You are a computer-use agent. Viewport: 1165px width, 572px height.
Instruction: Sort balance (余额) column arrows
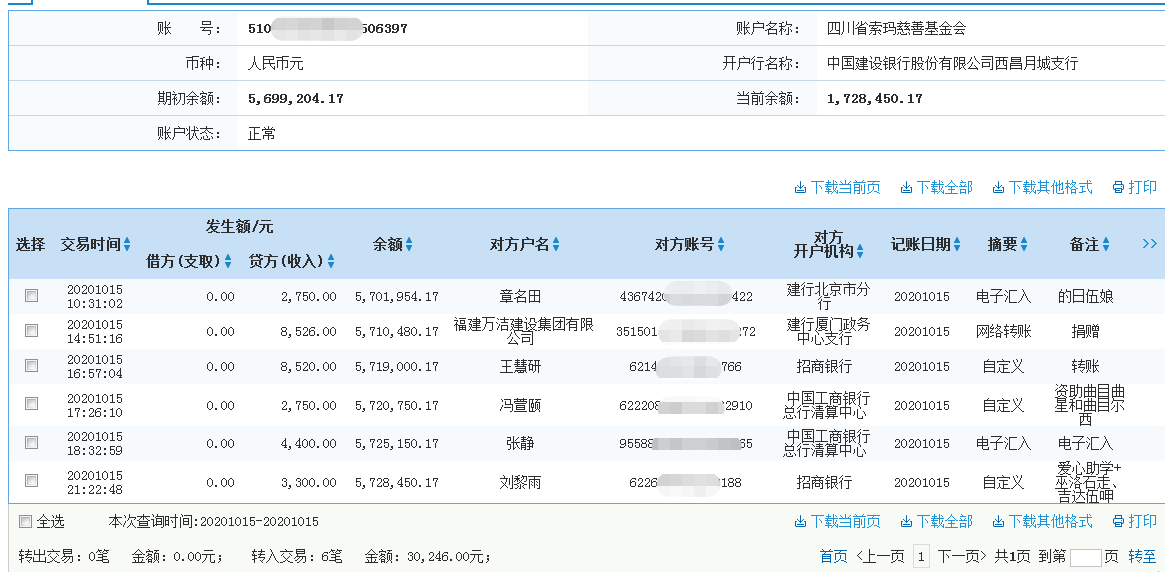tap(409, 244)
